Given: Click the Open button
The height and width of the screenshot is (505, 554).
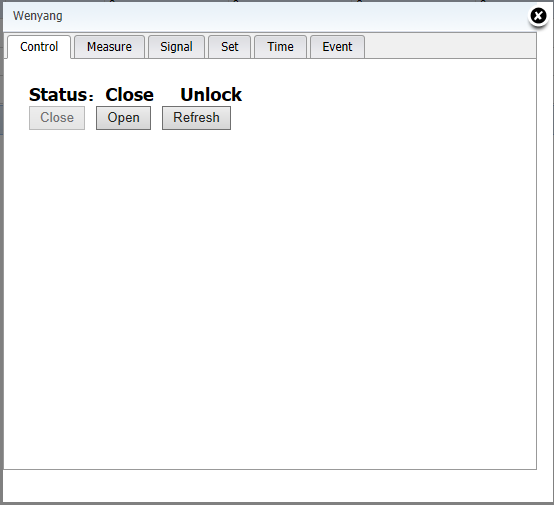Looking at the screenshot, I should 123,118.
